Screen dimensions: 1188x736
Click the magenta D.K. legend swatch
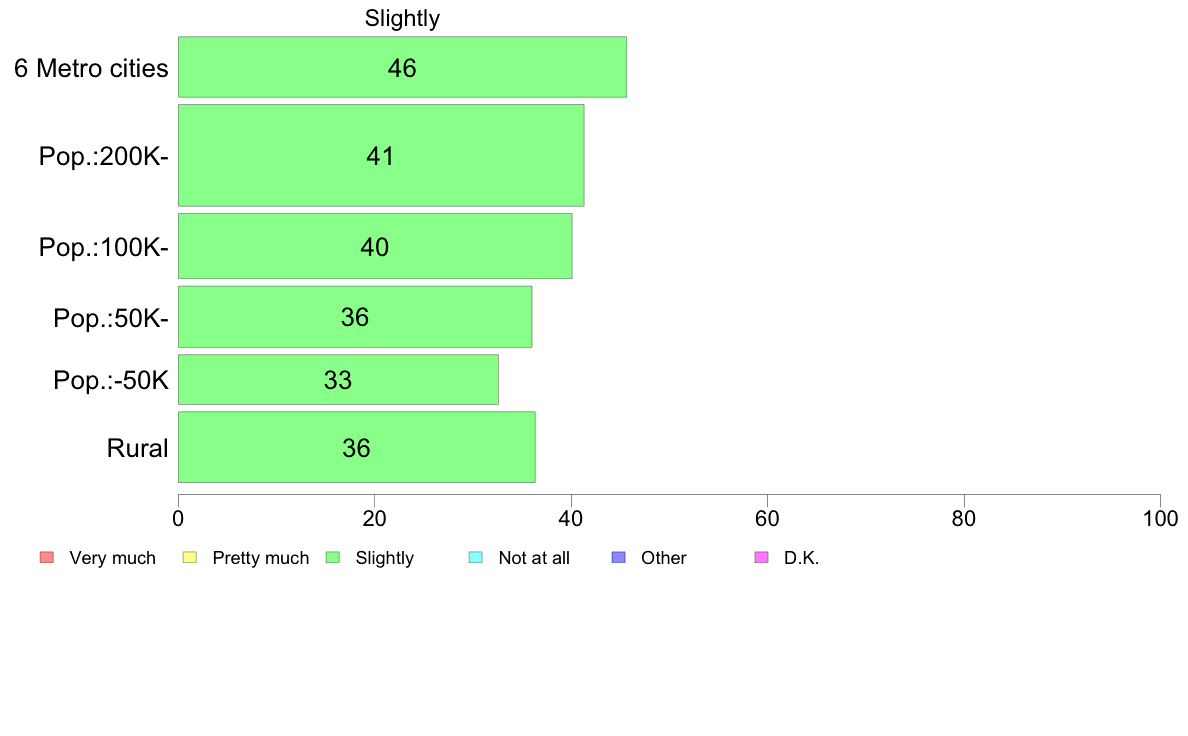[x=761, y=557]
